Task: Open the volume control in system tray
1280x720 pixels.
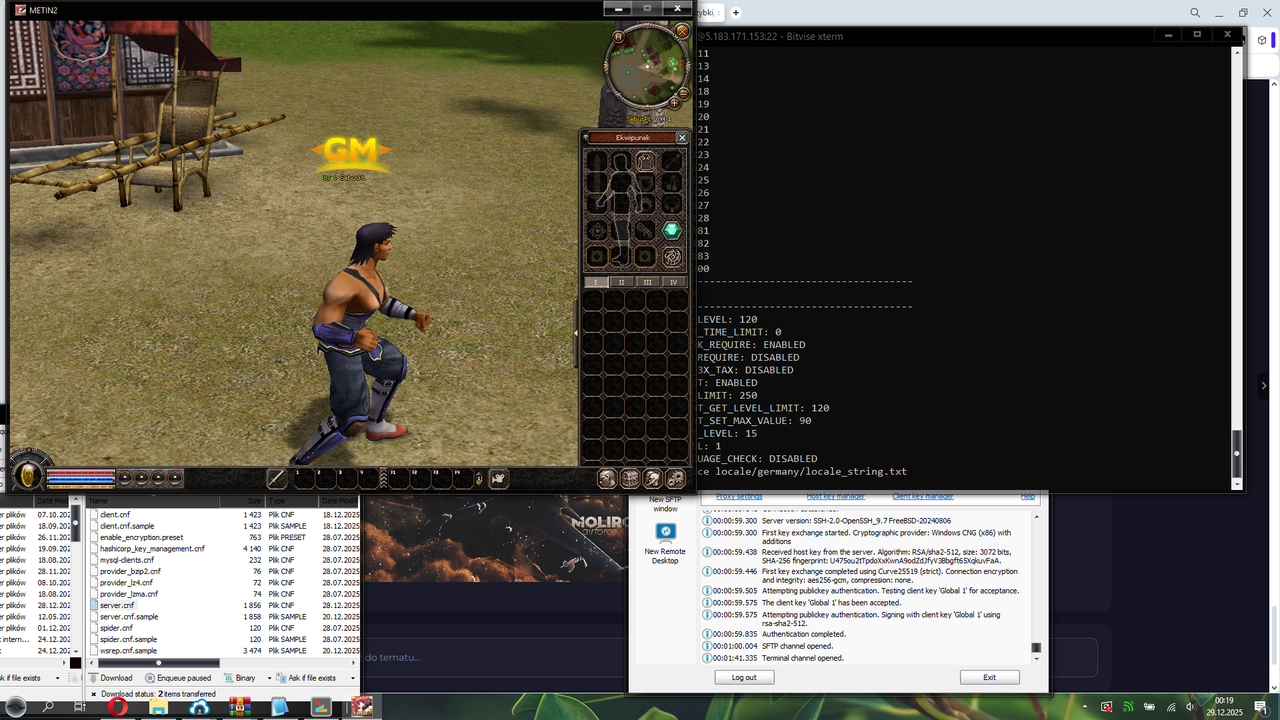Action: pyautogui.click(x=1191, y=707)
